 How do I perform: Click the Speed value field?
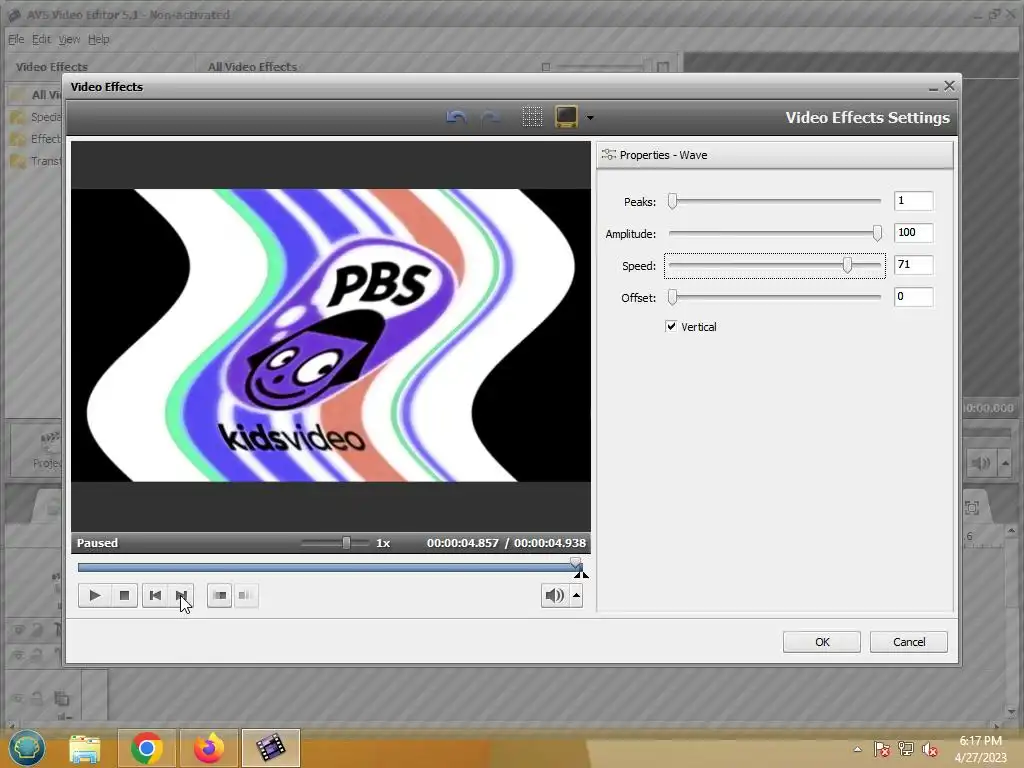coord(913,264)
